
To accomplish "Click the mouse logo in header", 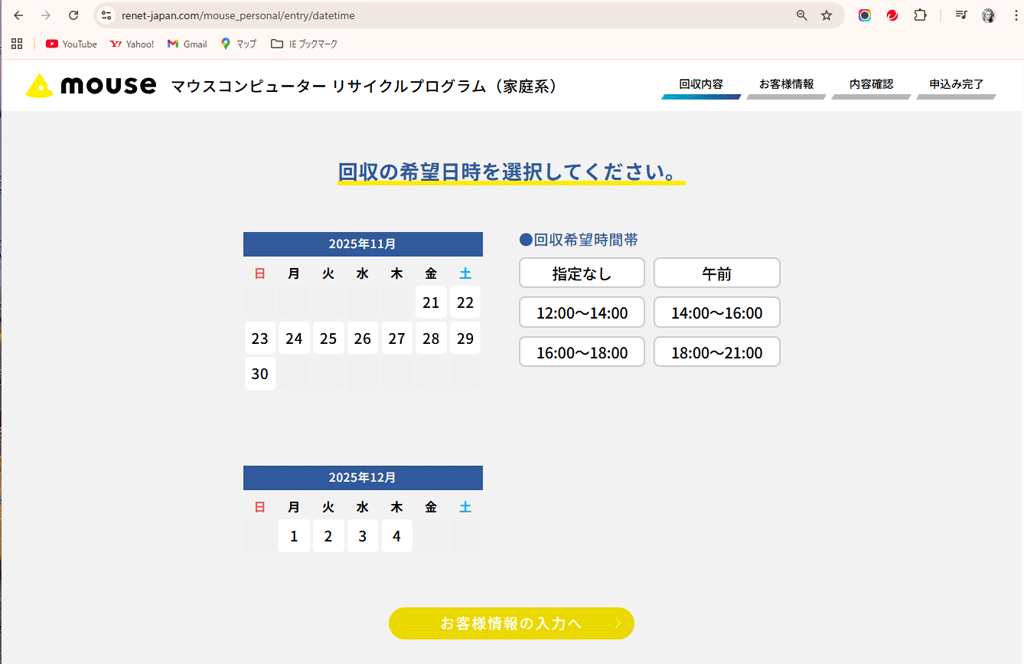I will pyautogui.click(x=90, y=85).
